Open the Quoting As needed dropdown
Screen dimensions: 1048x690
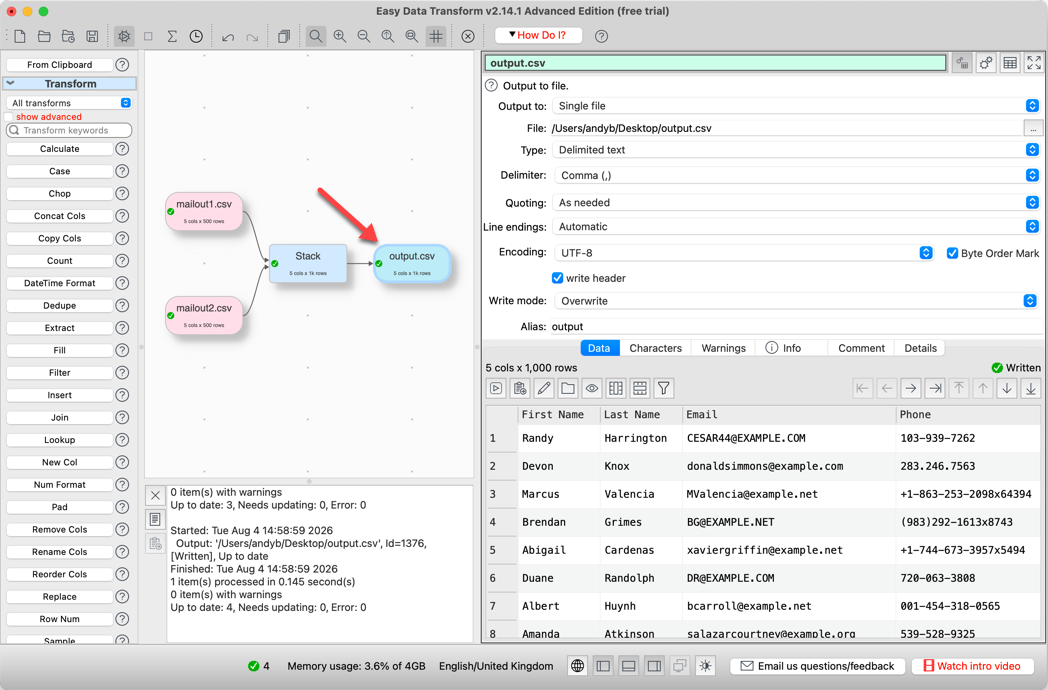tap(796, 203)
